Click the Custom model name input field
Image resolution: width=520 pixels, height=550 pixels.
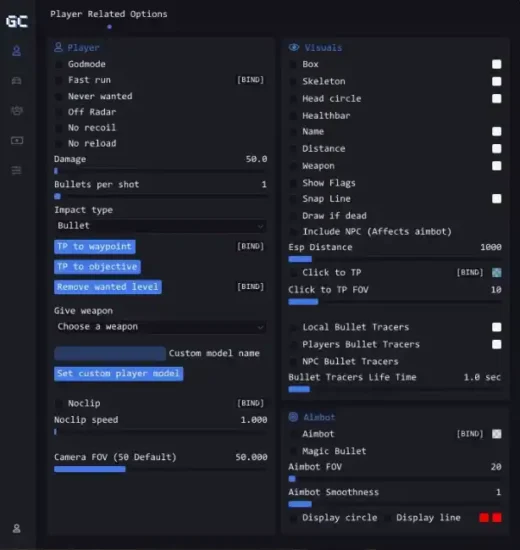coord(110,354)
